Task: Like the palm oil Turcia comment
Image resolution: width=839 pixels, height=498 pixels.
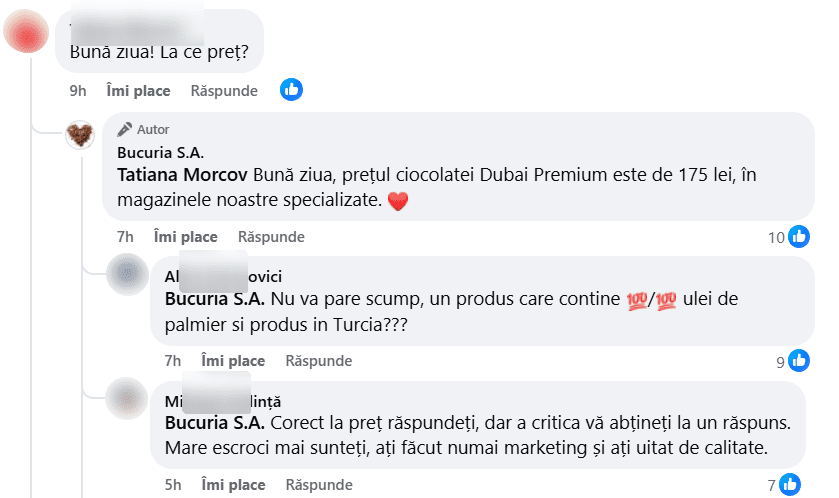Action: [233, 361]
